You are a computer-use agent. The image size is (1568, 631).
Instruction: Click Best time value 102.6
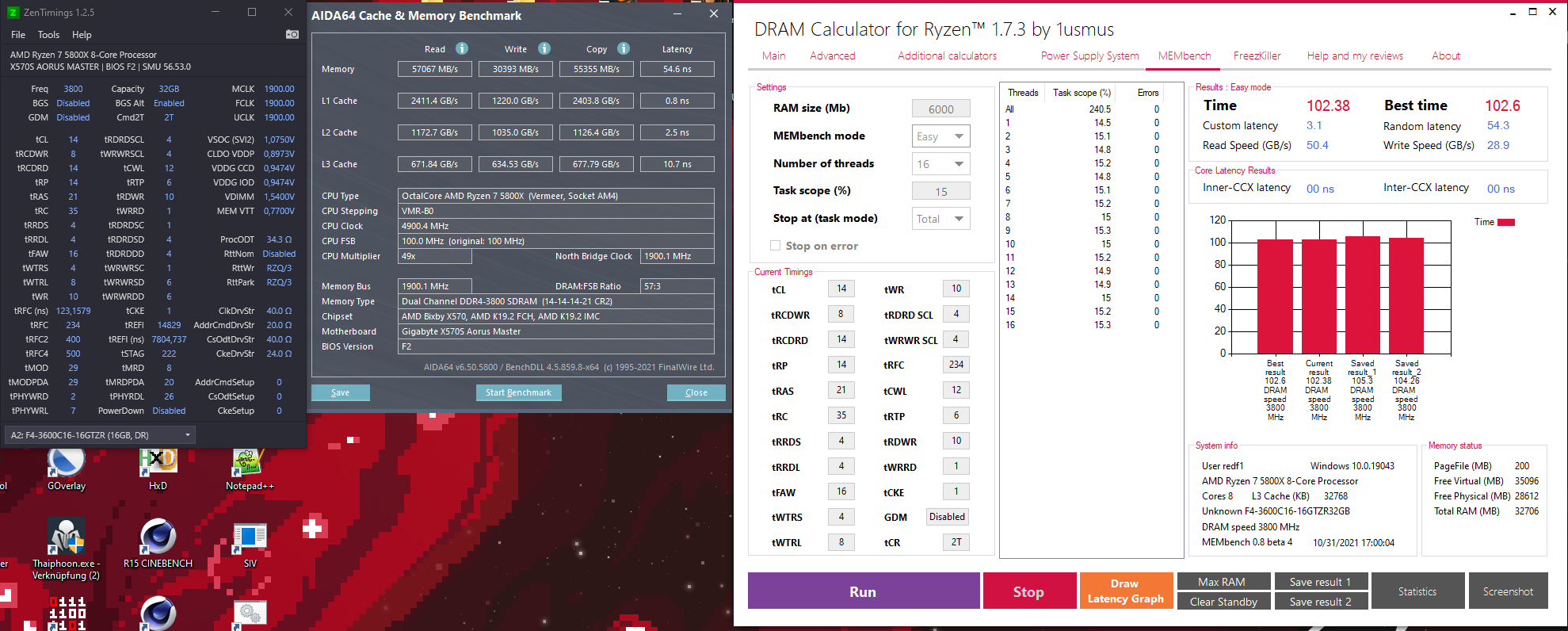[x=1502, y=105]
